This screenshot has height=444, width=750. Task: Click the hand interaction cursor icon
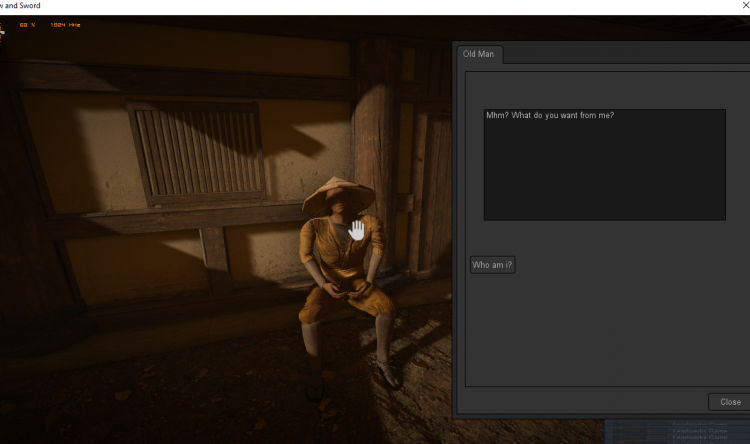point(356,230)
